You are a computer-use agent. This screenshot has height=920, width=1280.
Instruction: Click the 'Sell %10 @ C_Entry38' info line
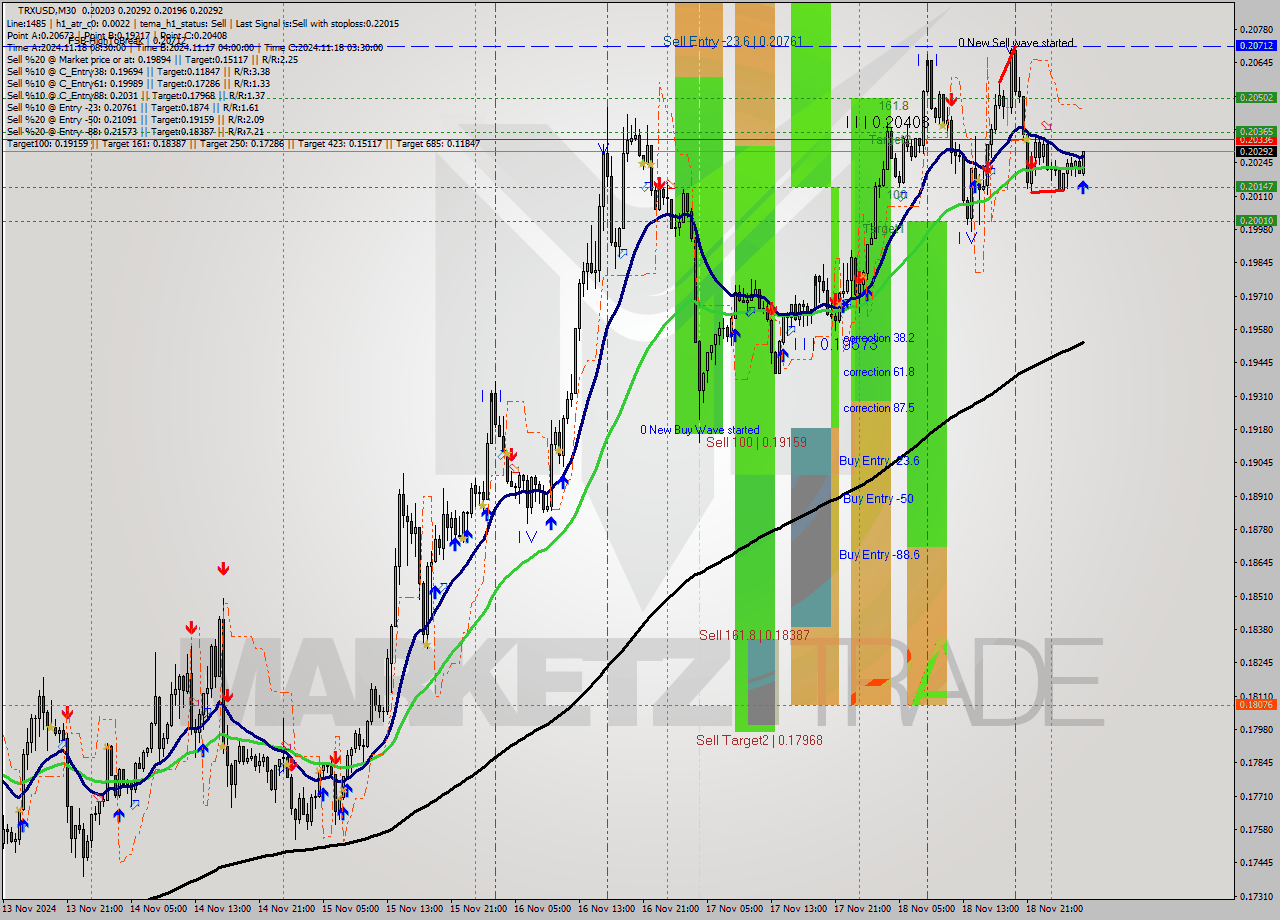coord(138,71)
